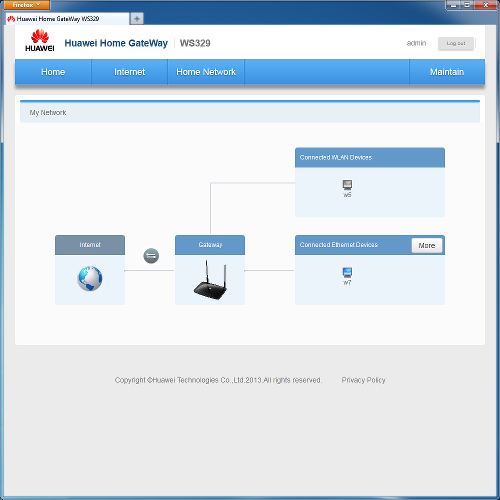Select the W5 WLAN device icon
Screen dimensions: 500x500
tap(347, 185)
